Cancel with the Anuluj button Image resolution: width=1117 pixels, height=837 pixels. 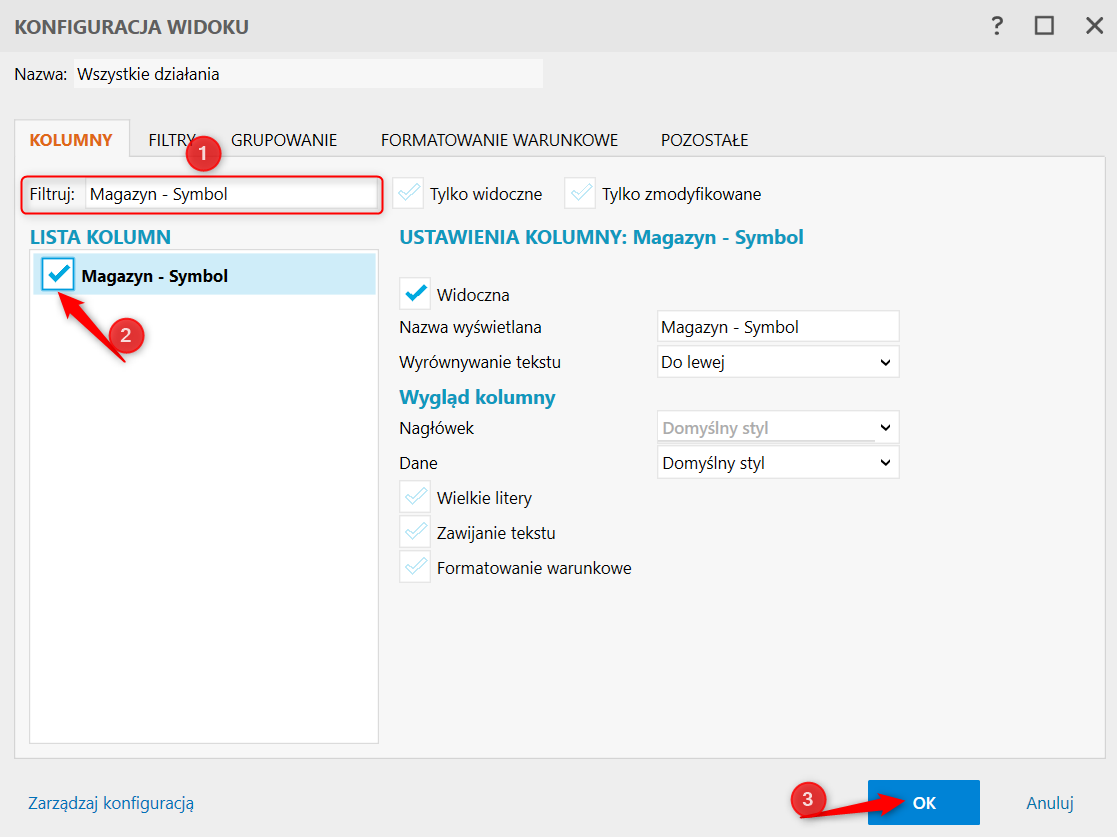pyautogui.click(x=1049, y=803)
